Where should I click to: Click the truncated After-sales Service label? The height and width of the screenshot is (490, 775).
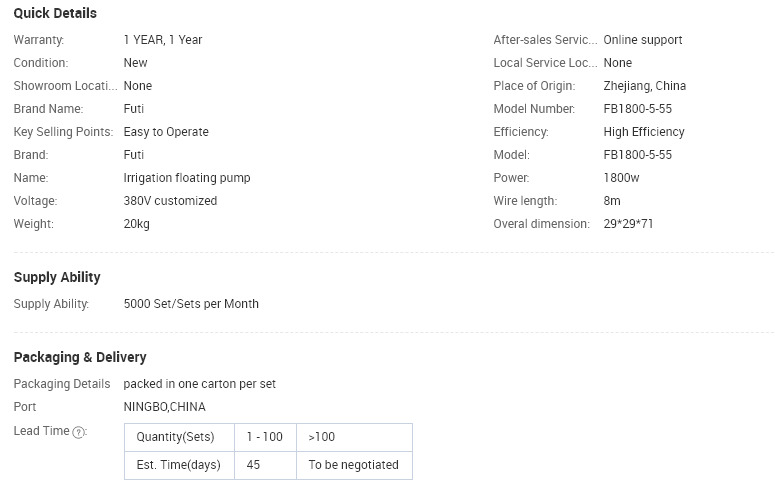click(545, 40)
